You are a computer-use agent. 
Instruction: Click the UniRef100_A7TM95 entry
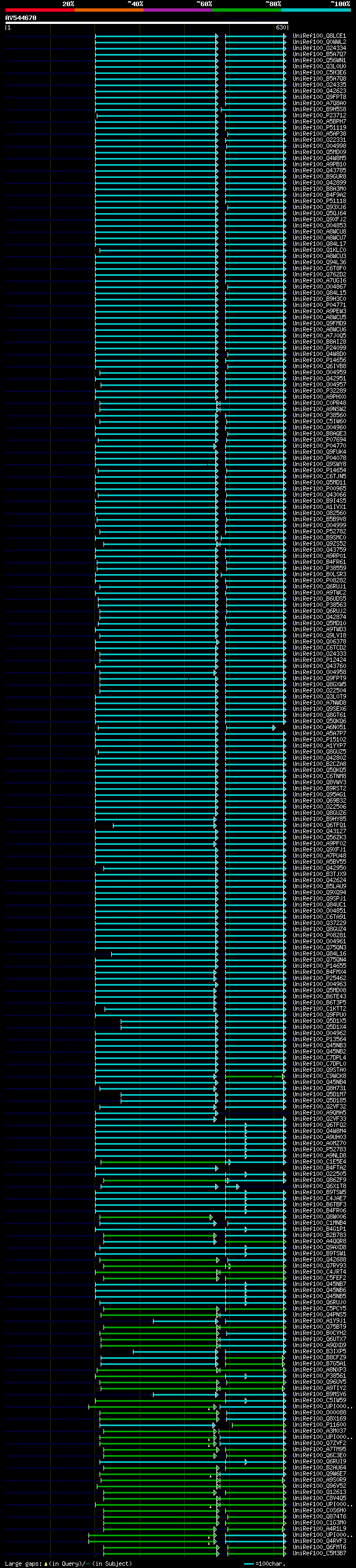[x=319, y=1449]
